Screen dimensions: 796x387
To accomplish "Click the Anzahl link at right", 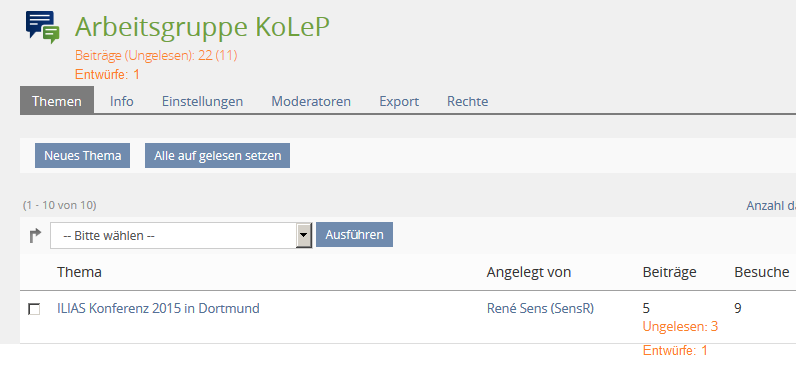I will (x=771, y=206).
